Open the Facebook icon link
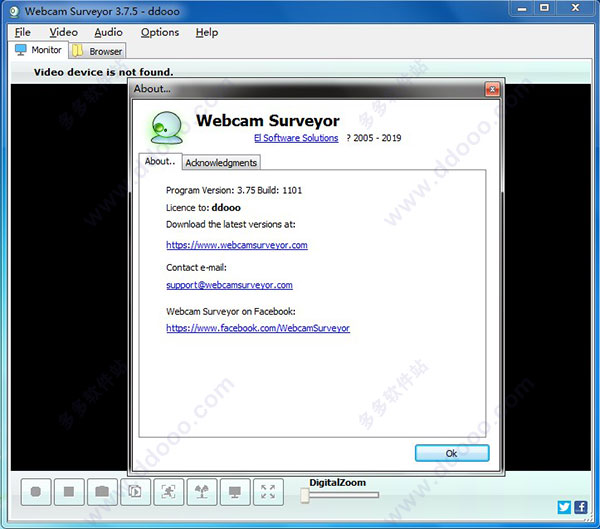This screenshot has width=600, height=529. coord(581,507)
